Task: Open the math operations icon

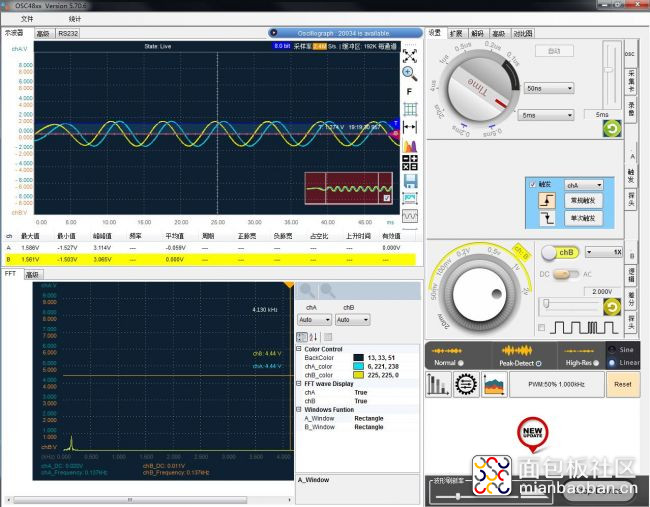Action: (410, 163)
